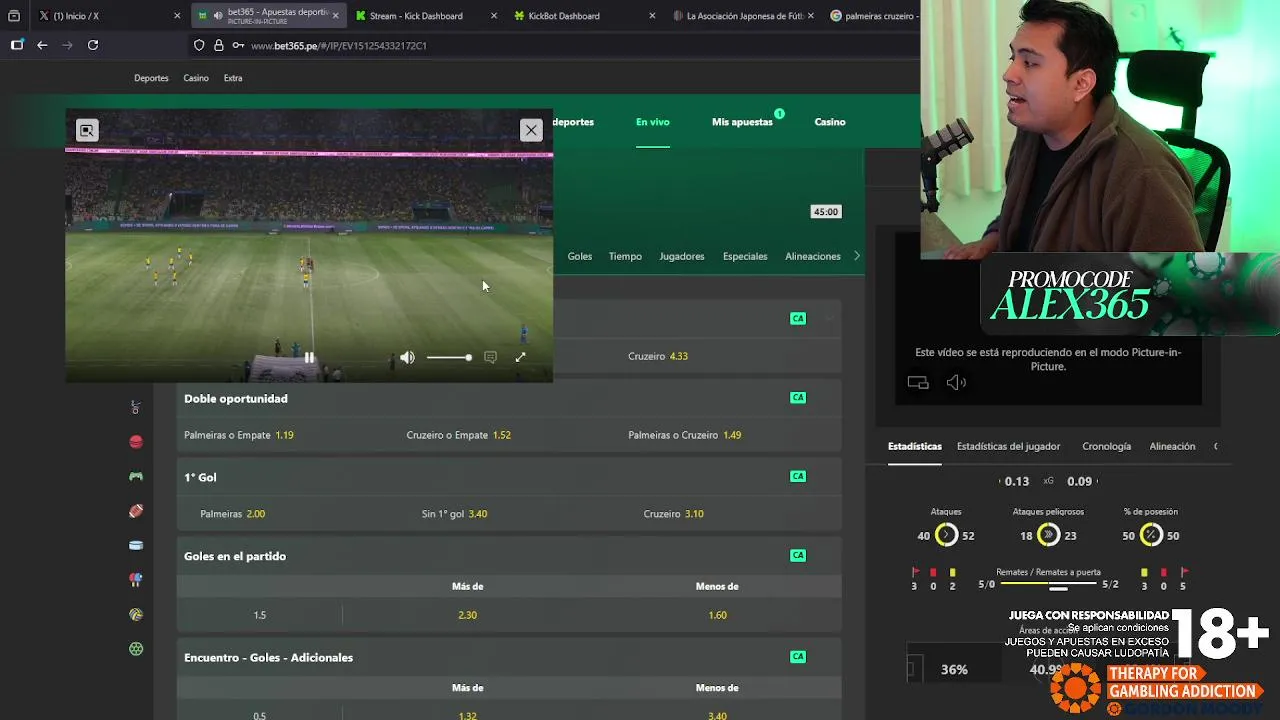
Task: Click the shield tracking protection icon
Action: click(199, 45)
